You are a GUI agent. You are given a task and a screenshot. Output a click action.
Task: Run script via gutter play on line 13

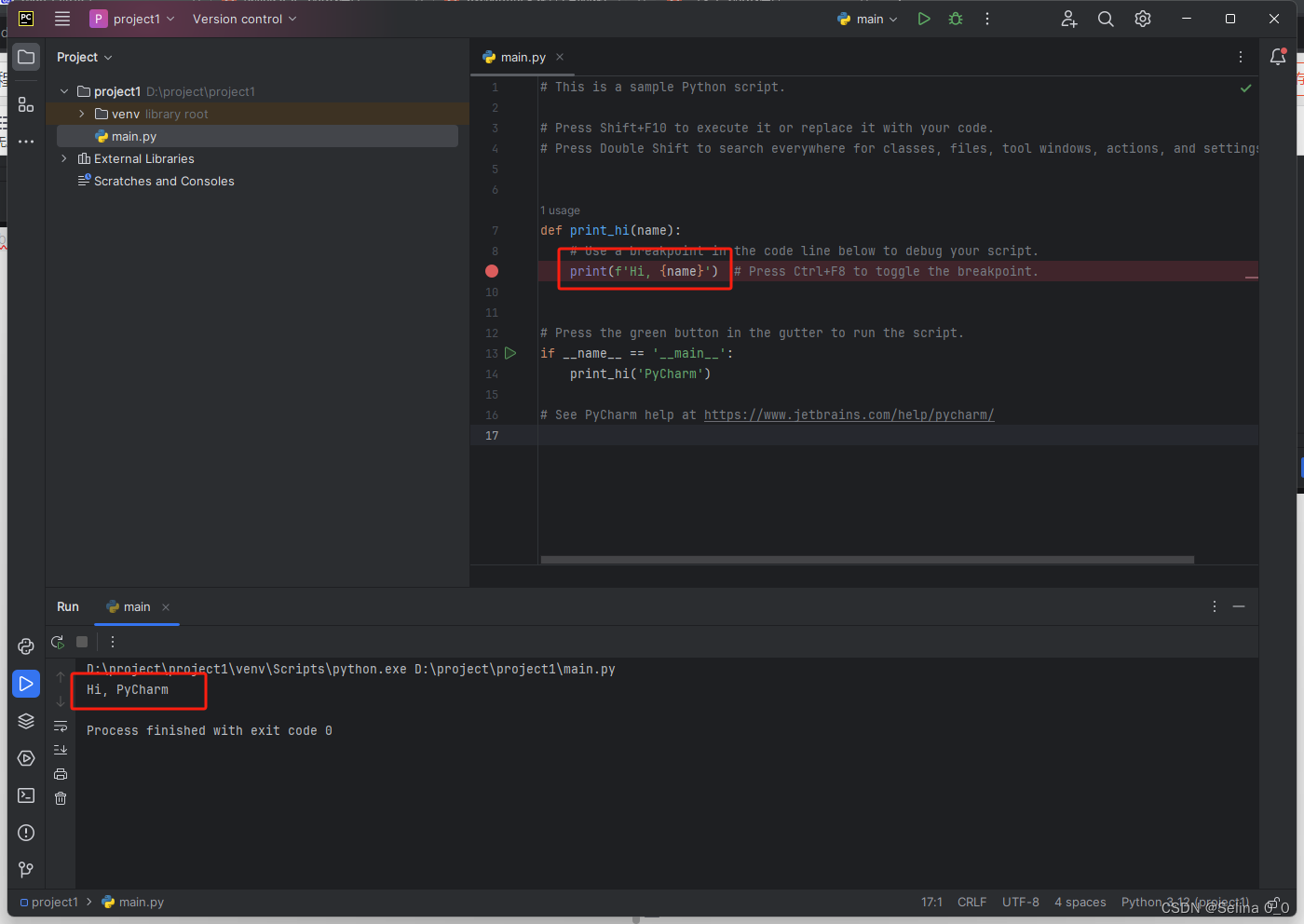tap(510, 353)
